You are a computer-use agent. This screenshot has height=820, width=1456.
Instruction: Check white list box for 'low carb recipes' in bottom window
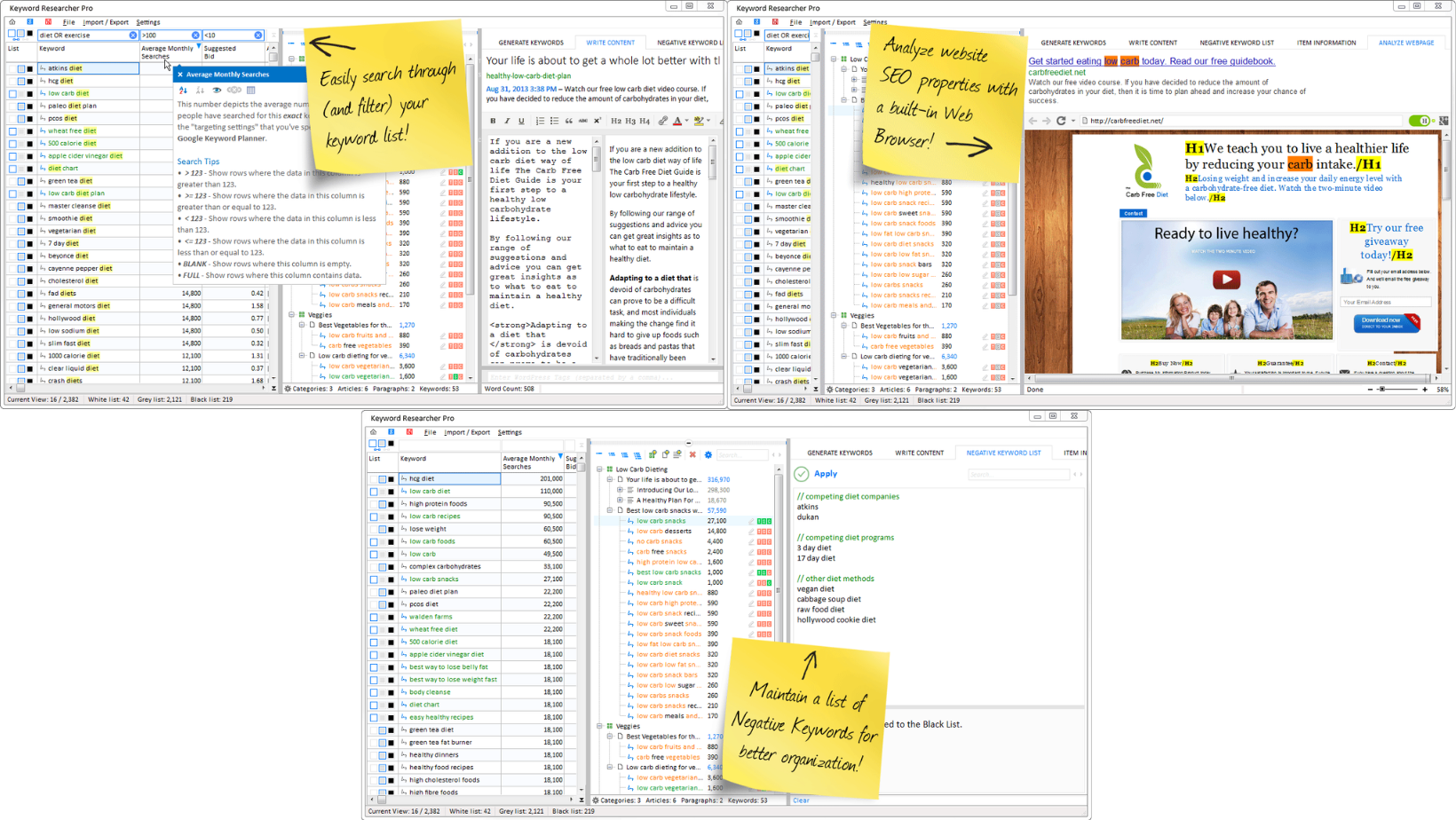[x=375, y=516]
